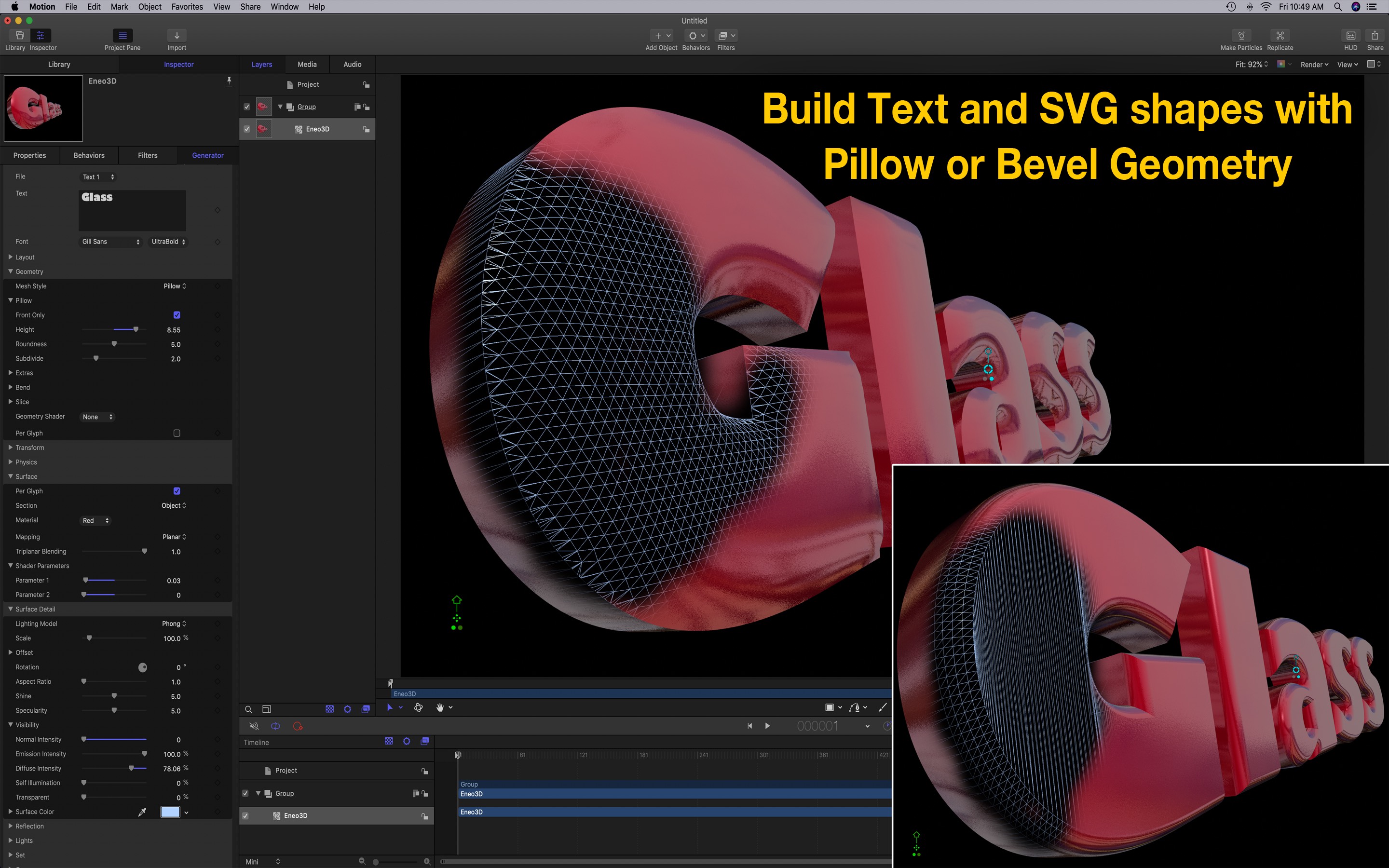Adjust the Pillow Height slider
The height and width of the screenshot is (868, 1389).
pyautogui.click(x=136, y=329)
